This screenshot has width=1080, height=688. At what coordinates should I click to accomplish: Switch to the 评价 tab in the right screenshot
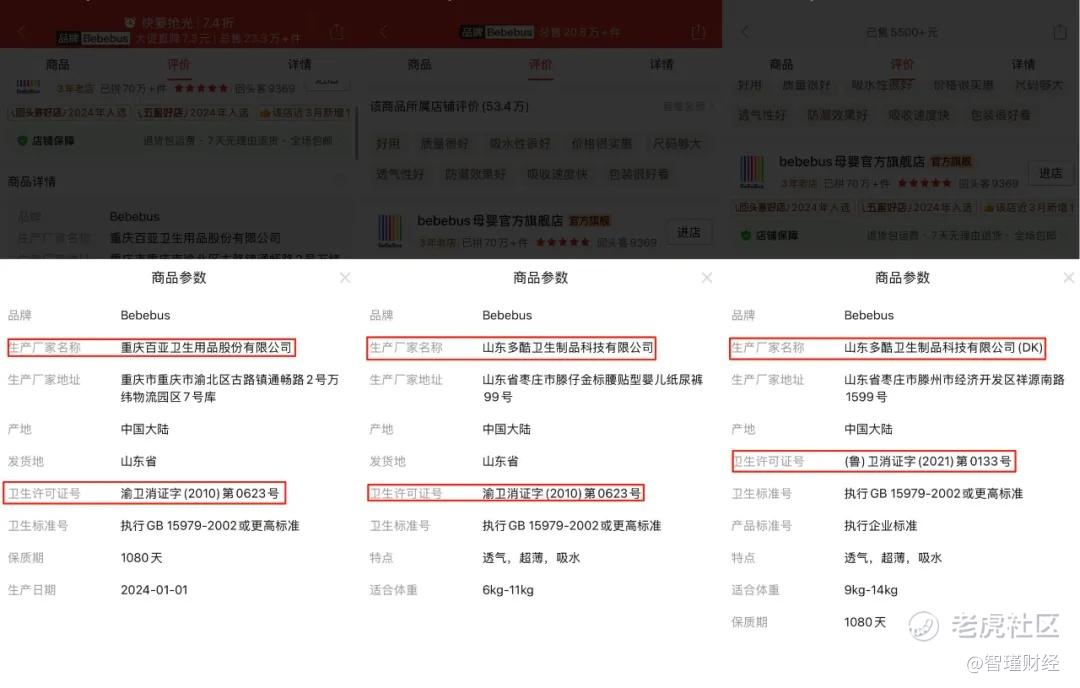pos(902,65)
